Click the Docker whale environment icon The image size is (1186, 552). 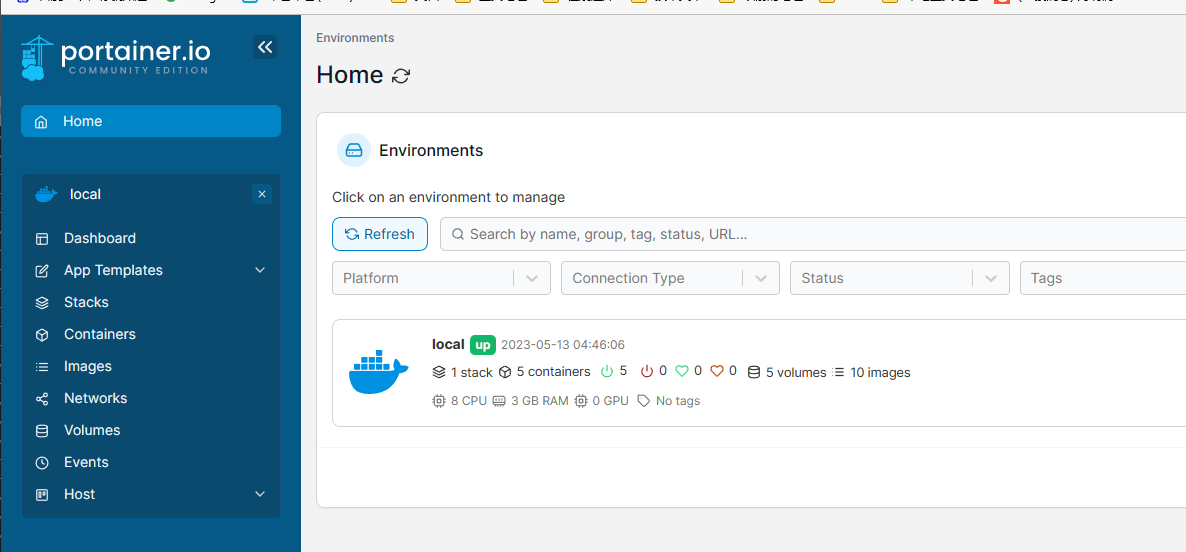click(x=378, y=373)
